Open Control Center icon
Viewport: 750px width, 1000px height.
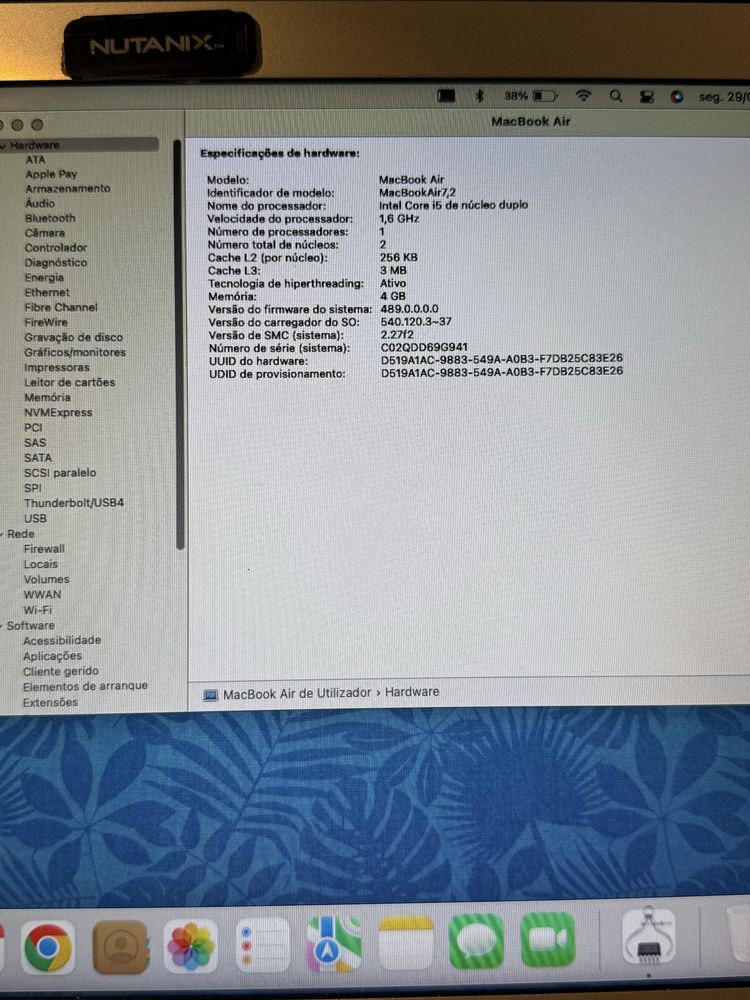(x=647, y=97)
